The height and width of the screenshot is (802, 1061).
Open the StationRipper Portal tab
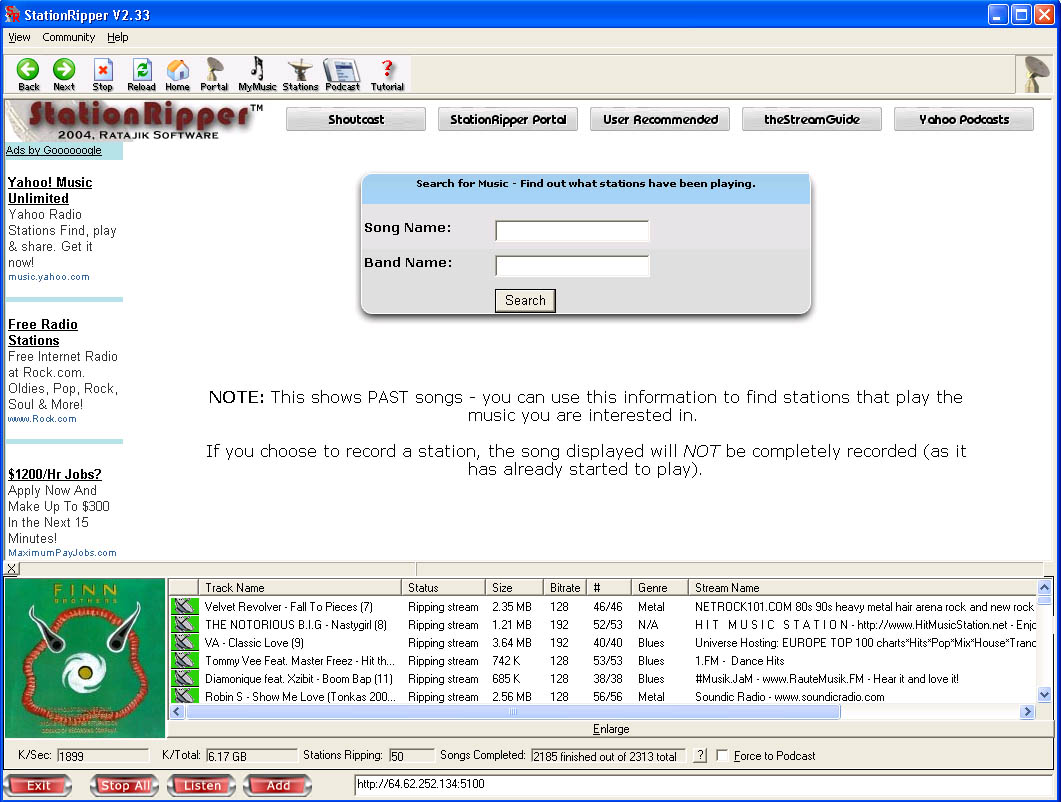click(x=507, y=119)
